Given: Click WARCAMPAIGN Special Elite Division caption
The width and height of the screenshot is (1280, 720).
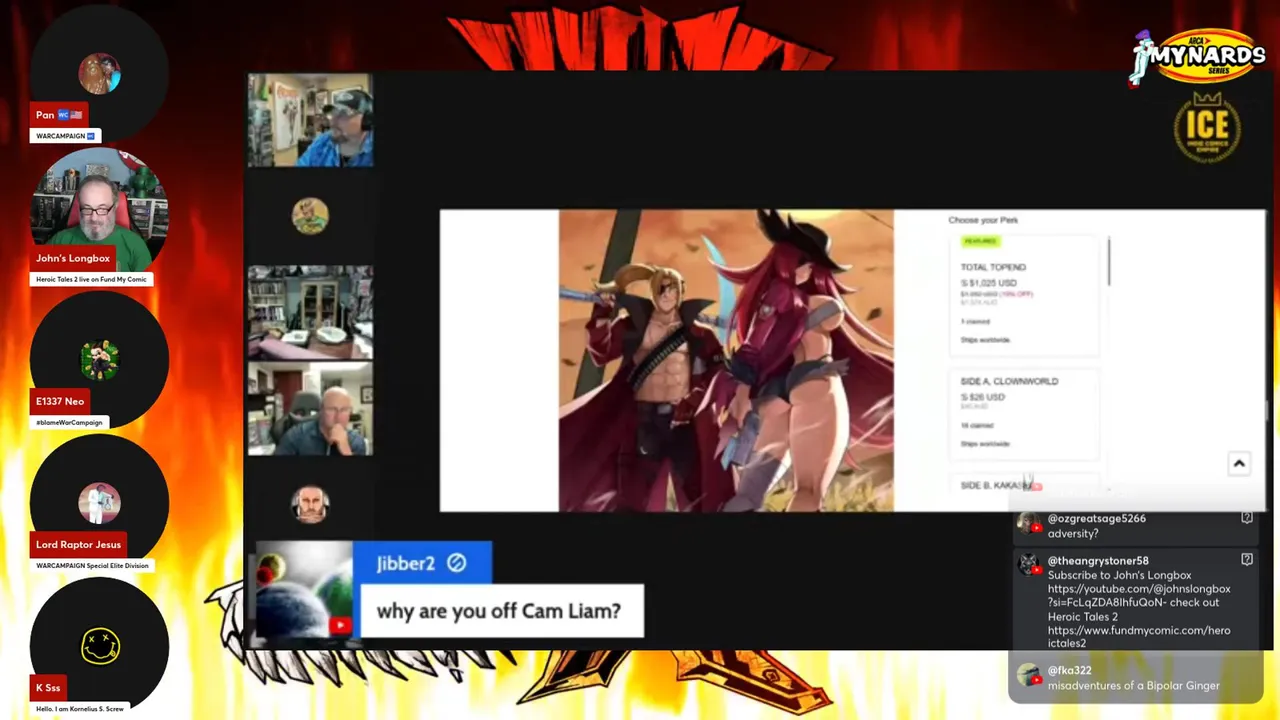Looking at the screenshot, I should [x=92, y=565].
